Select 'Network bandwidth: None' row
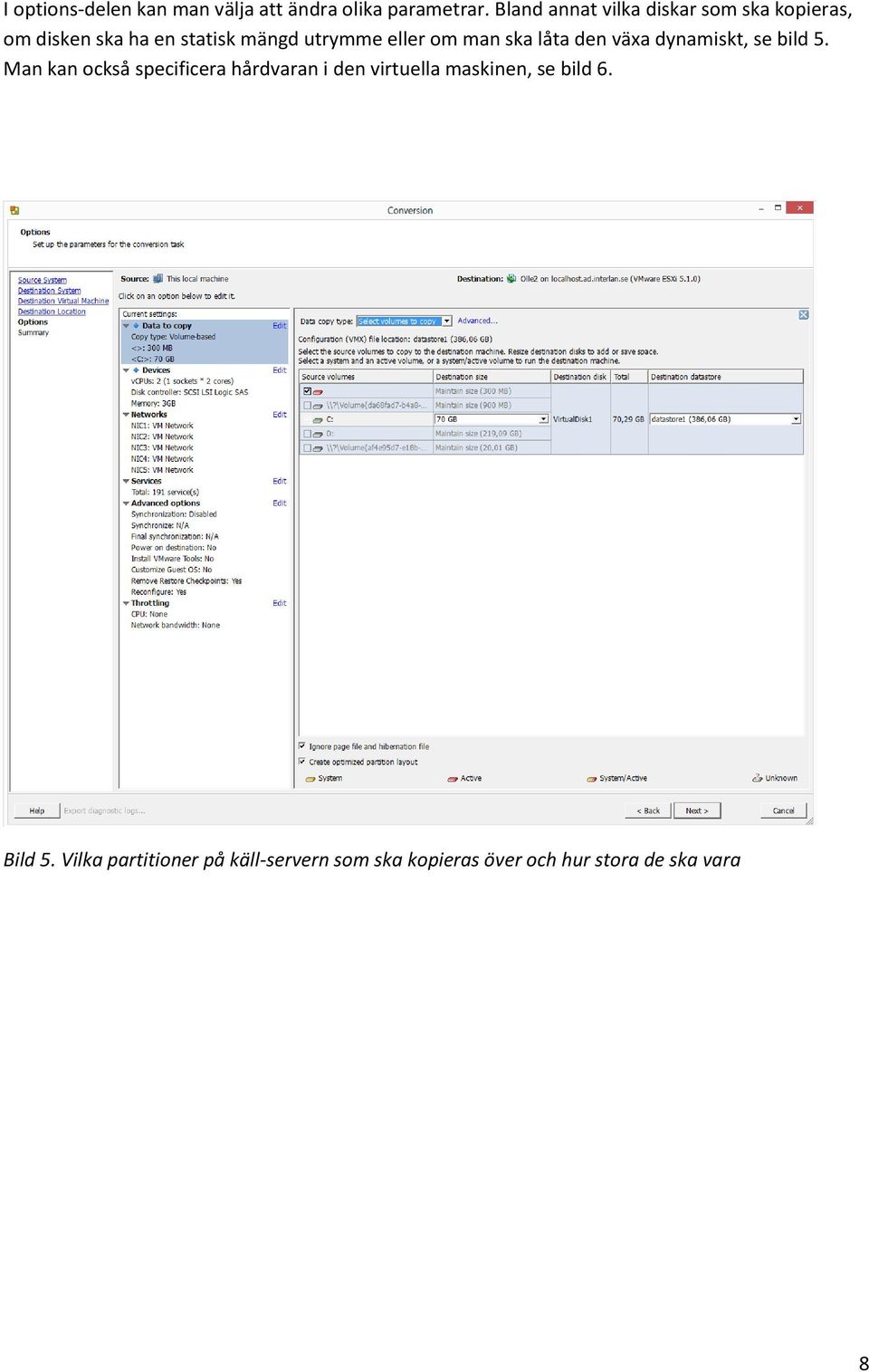The height and width of the screenshot is (1372, 869). [176, 625]
